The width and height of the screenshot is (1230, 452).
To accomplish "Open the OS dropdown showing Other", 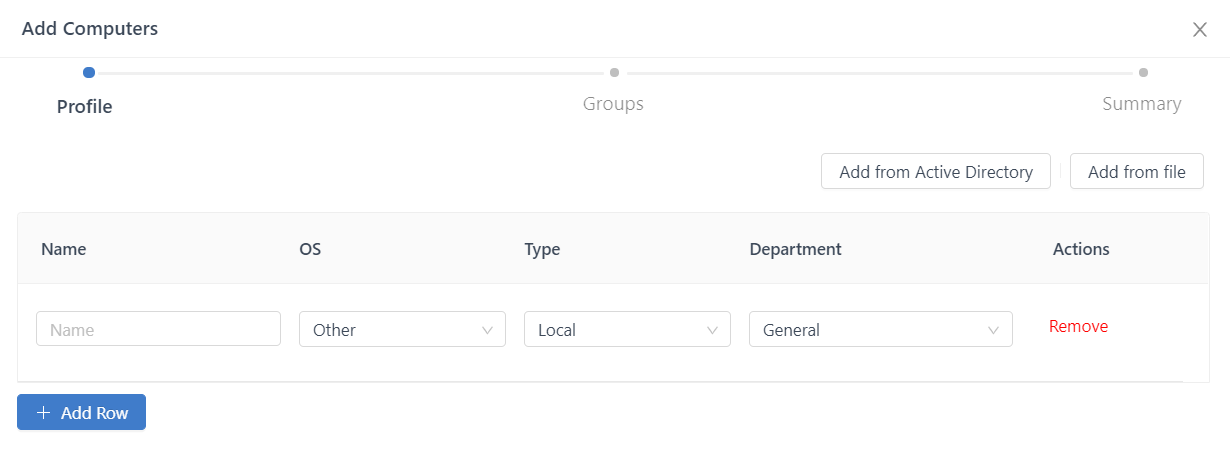I will pos(402,329).
